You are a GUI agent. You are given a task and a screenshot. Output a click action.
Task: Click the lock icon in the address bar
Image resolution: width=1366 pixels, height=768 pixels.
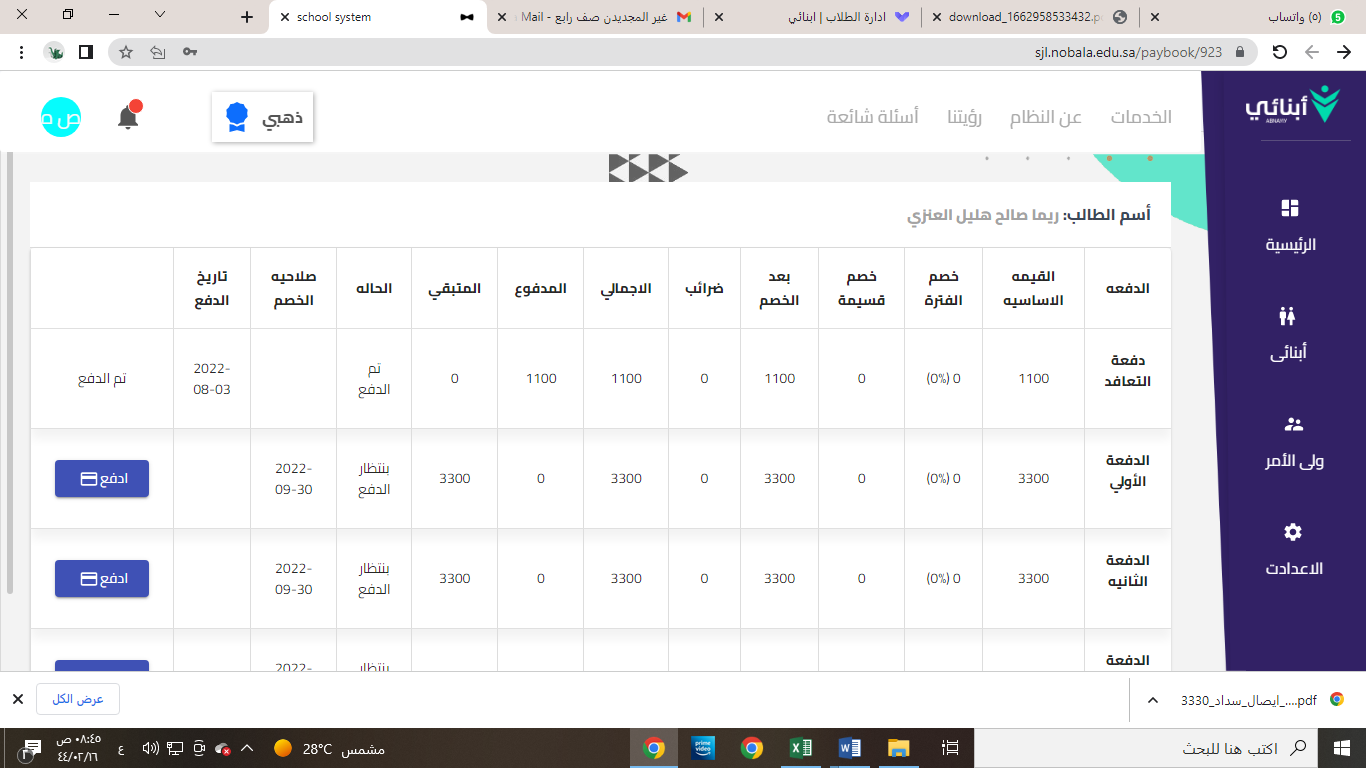[x=1240, y=52]
